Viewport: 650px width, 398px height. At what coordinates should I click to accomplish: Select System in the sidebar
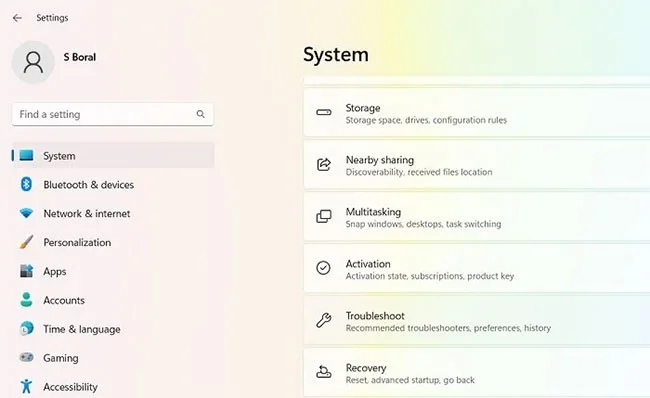pyautogui.click(x=113, y=155)
